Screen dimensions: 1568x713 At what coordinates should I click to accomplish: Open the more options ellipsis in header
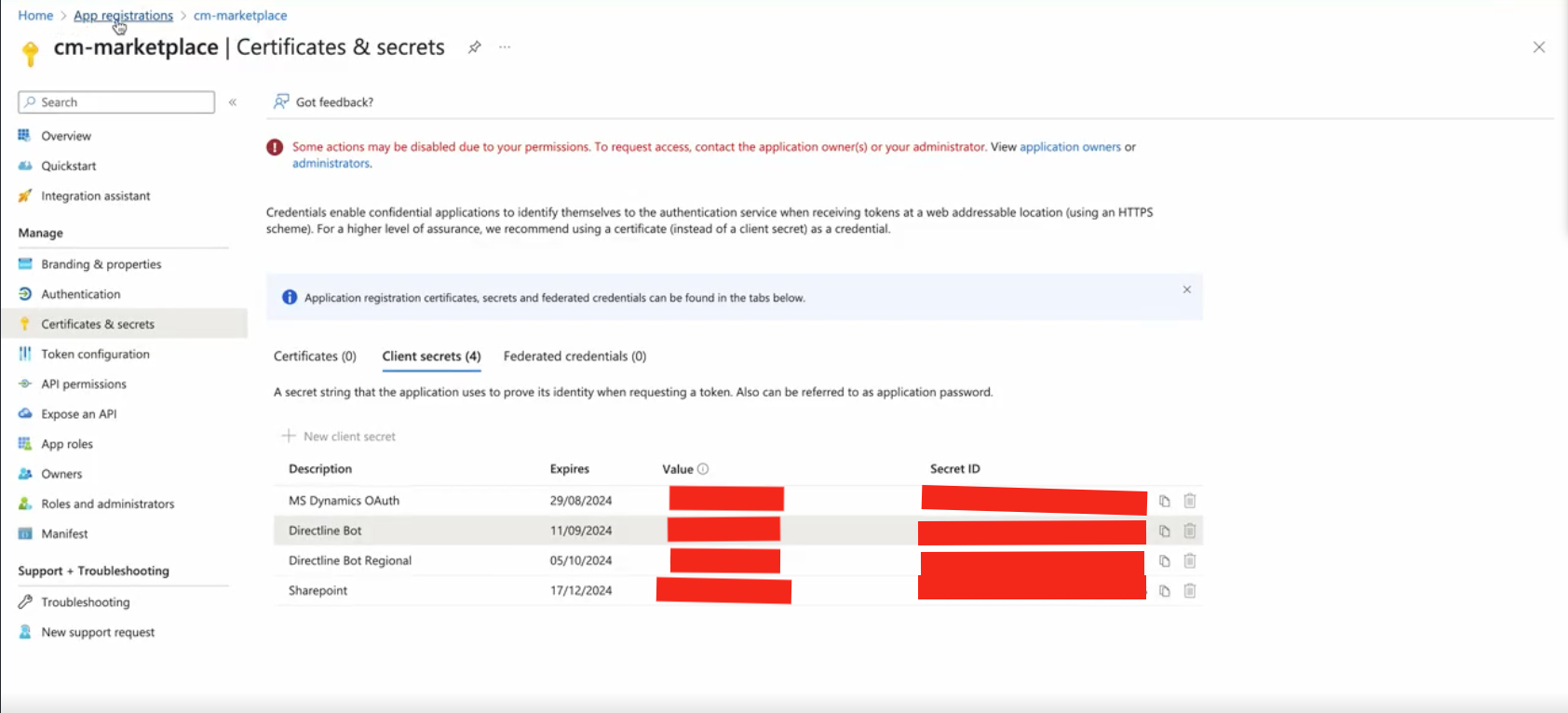point(505,47)
